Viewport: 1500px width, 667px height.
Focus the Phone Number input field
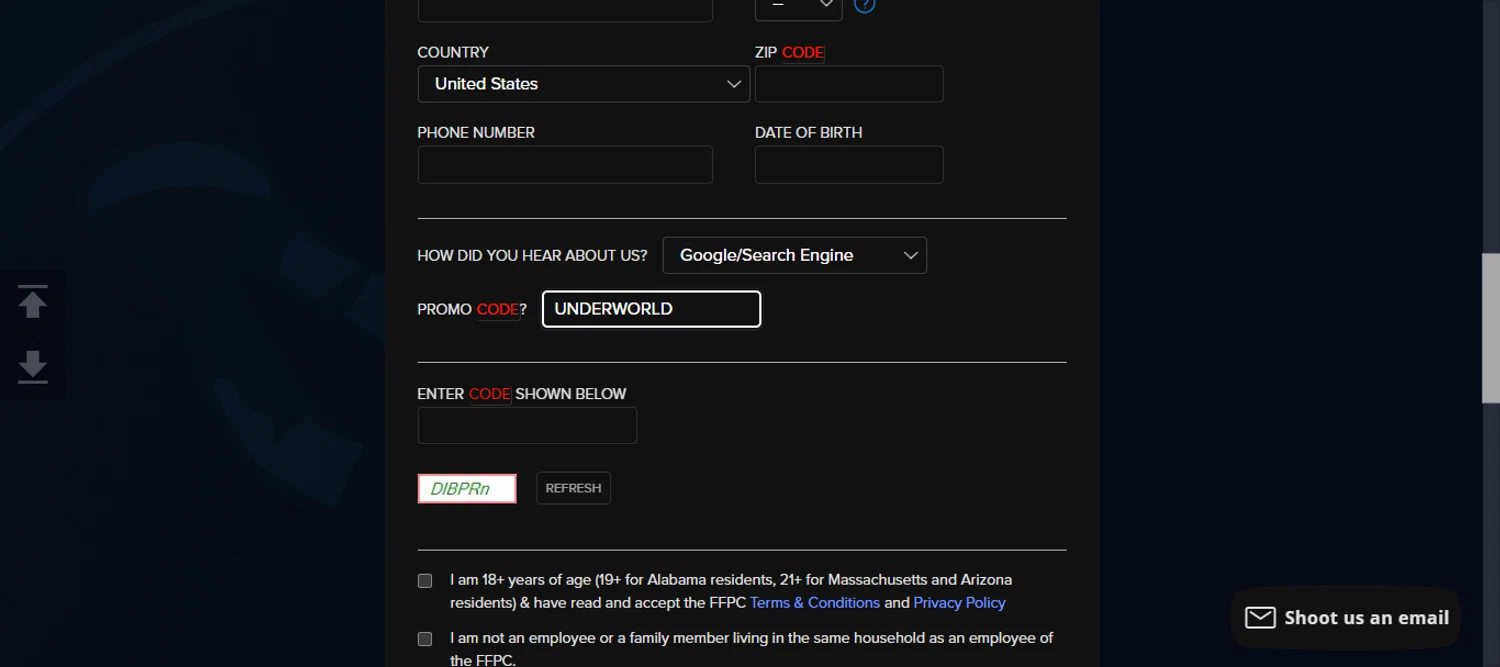(565, 165)
